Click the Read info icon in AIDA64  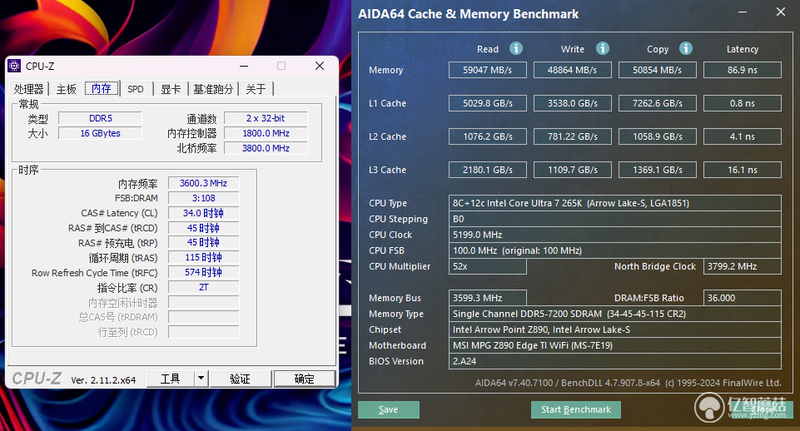(516, 48)
